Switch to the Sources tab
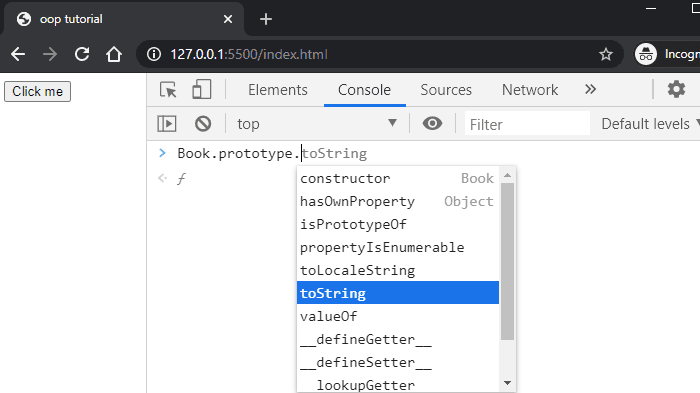The width and height of the screenshot is (700, 393). click(446, 90)
